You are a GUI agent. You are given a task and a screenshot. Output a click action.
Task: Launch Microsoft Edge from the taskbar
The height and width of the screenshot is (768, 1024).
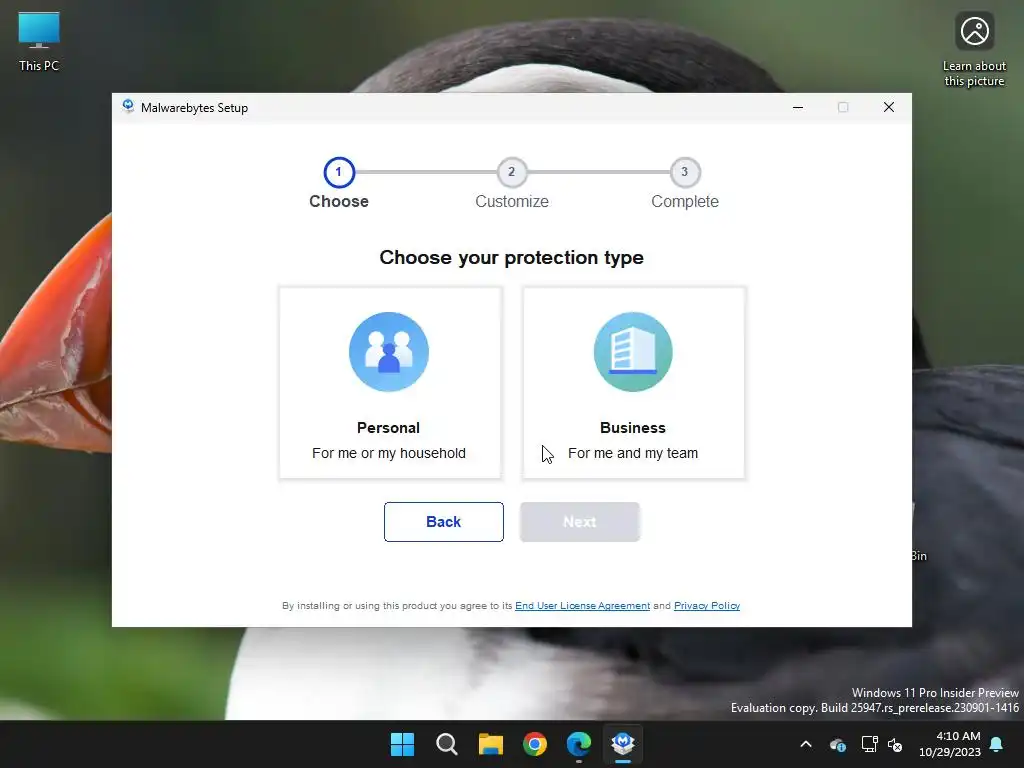(x=579, y=744)
